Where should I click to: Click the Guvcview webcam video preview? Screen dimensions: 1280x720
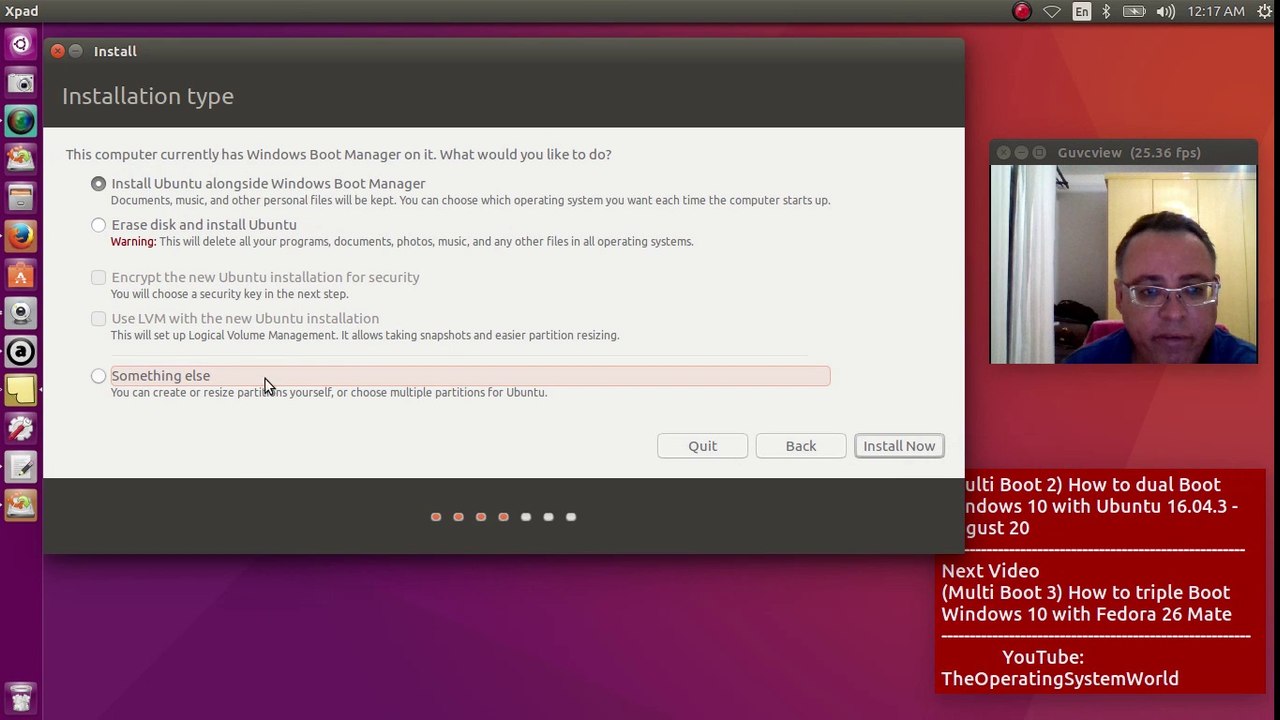tap(1123, 264)
